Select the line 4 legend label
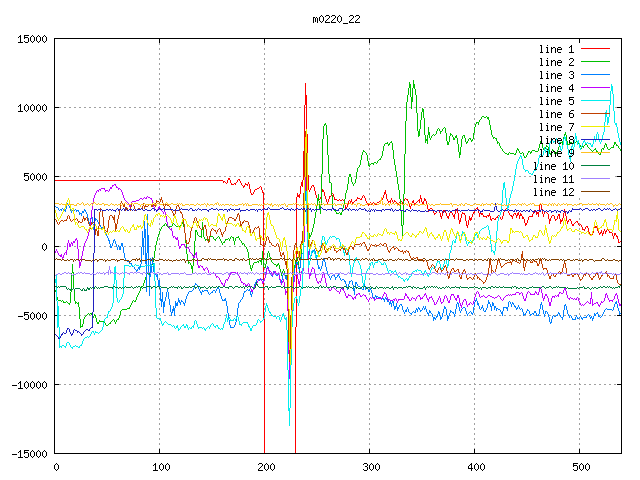 click(x=556, y=88)
